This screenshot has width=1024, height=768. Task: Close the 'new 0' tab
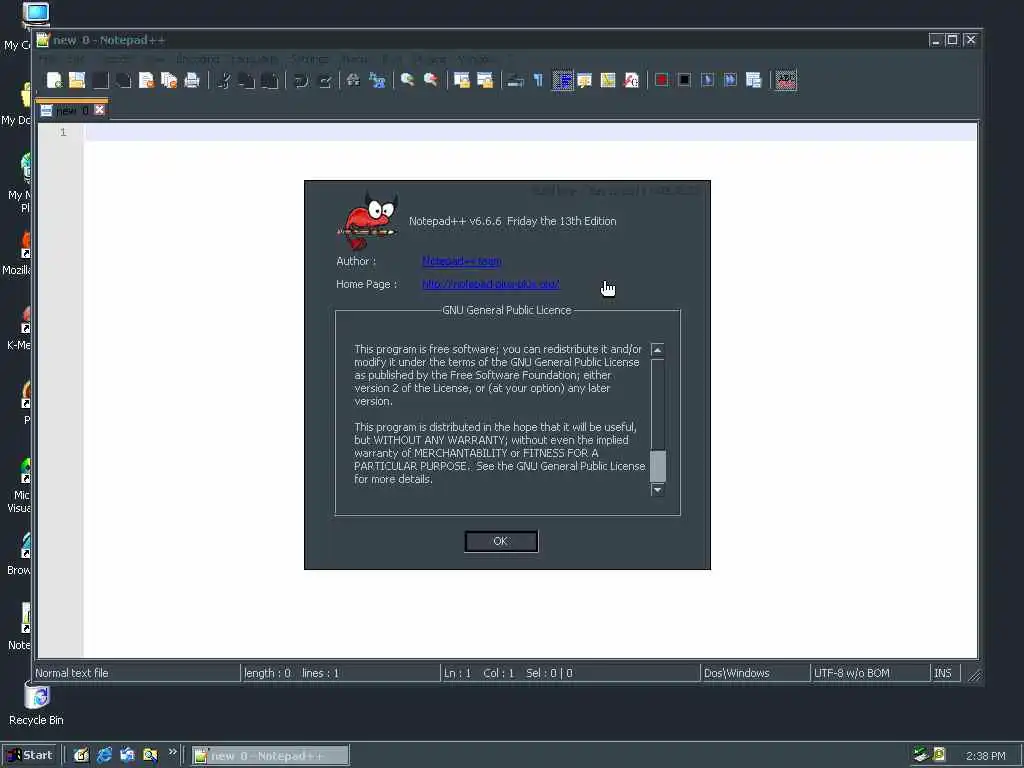[x=99, y=110]
